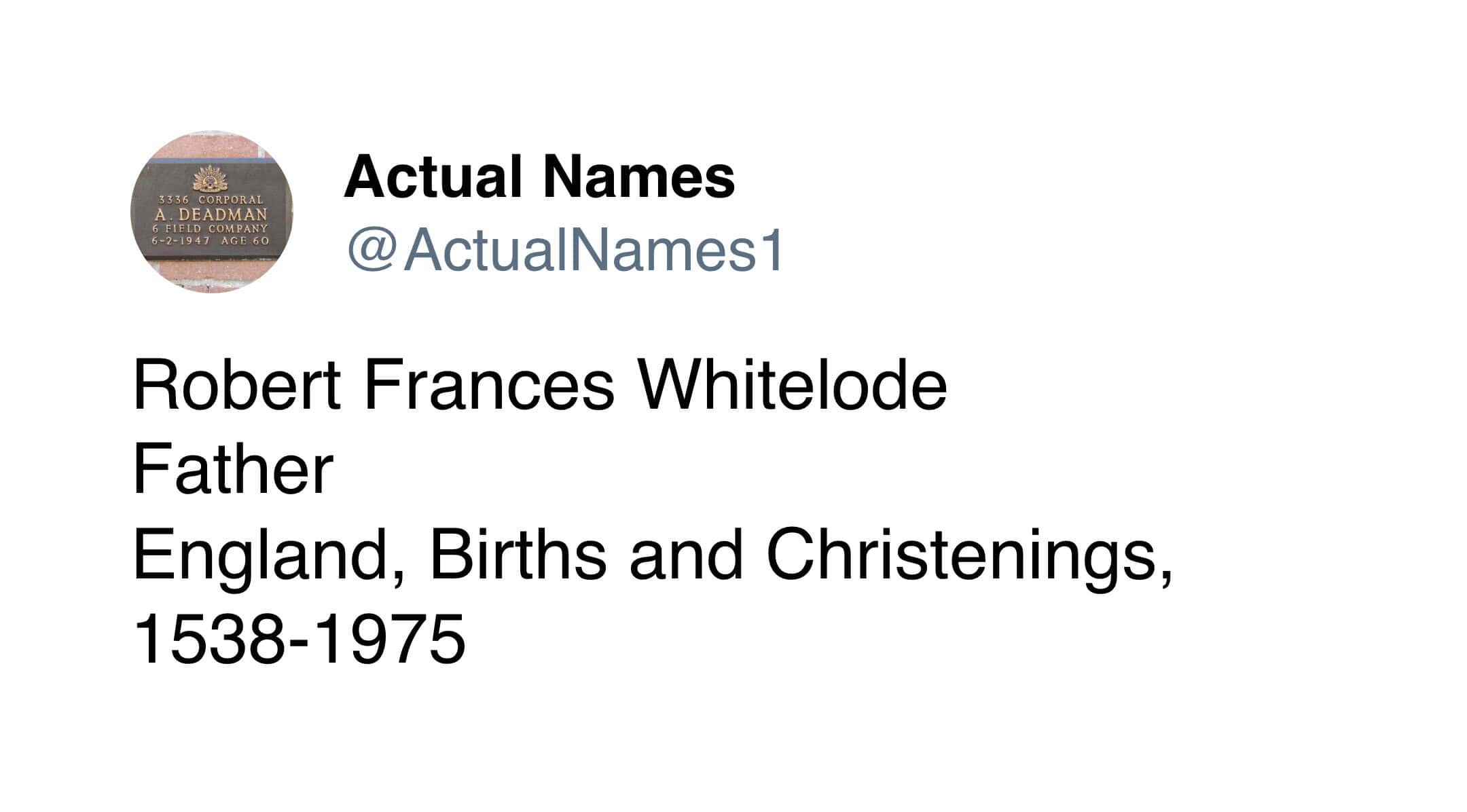Click the word "Births" in the tweet
The image size is (1467, 812).
(518, 555)
